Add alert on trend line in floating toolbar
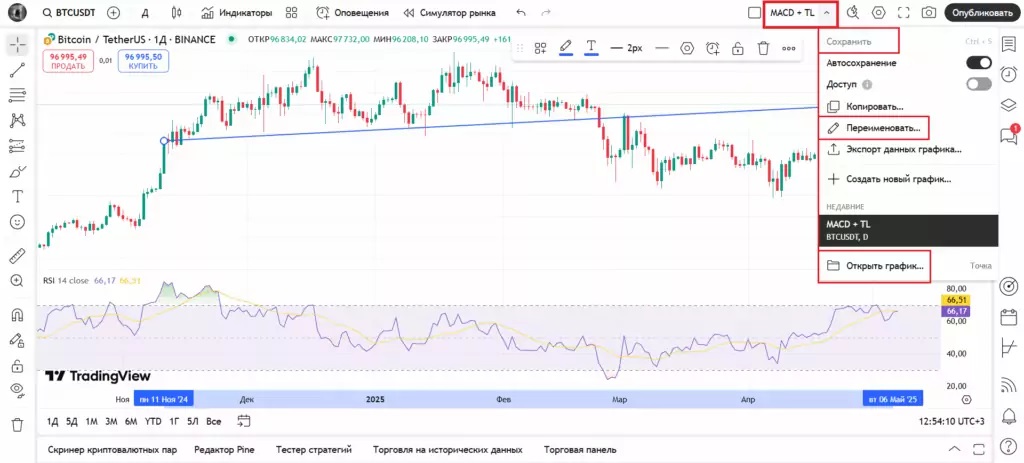Image resolution: width=1024 pixels, height=463 pixels. pos(712,48)
